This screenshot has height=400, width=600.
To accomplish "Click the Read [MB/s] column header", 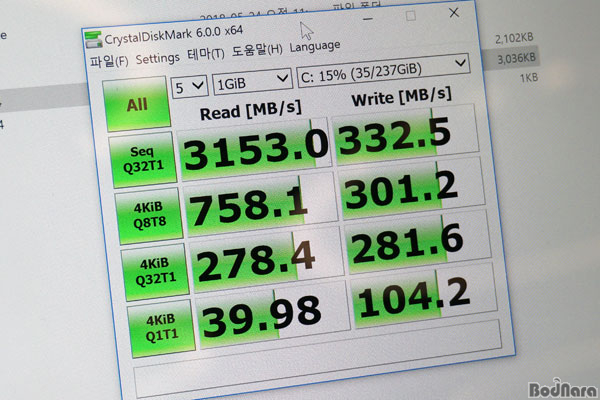I will pyautogui.click(x=250, y=110).
